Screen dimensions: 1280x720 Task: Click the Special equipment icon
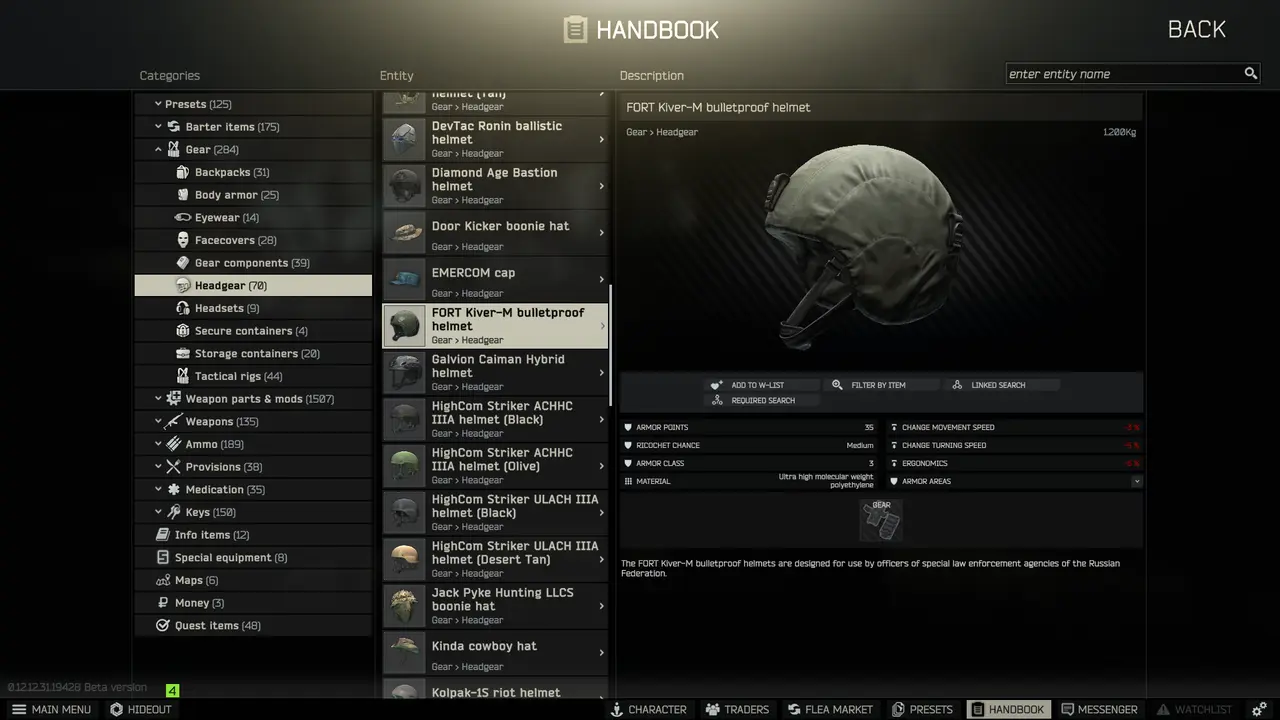pyautogui.click(x=163, y=558)
